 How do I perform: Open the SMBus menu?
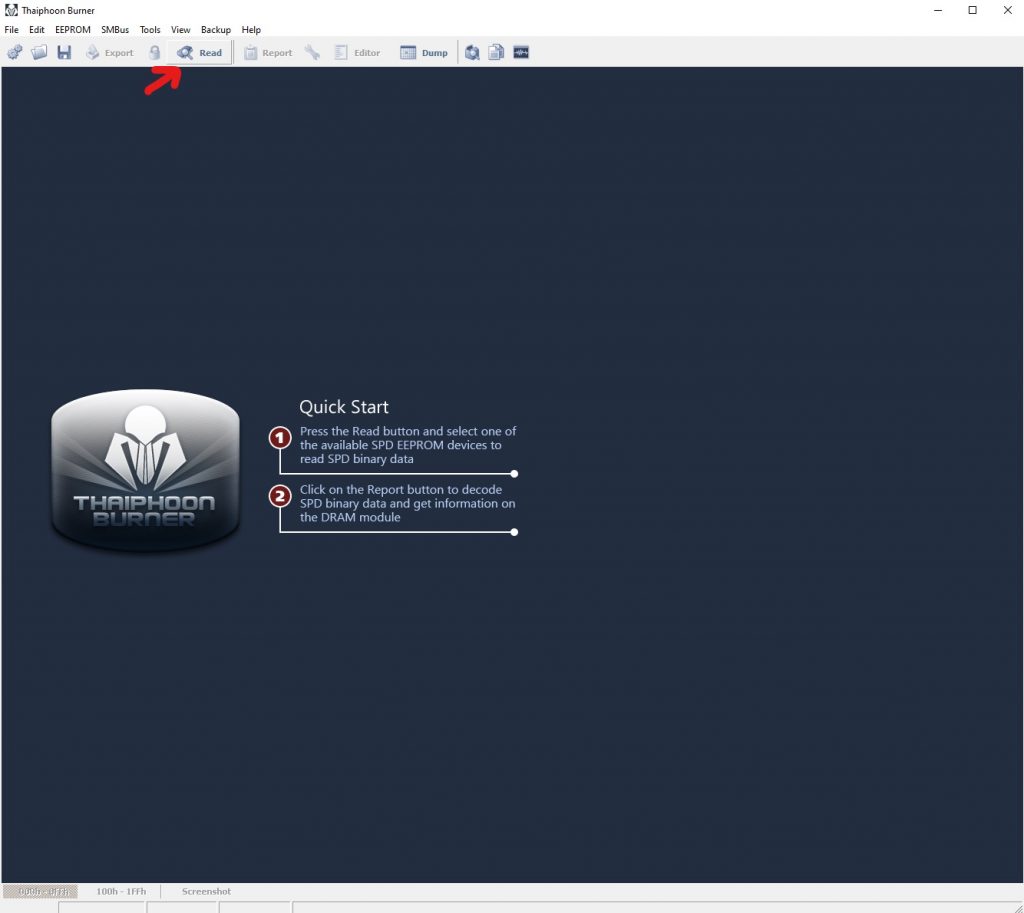pos(115,29)
